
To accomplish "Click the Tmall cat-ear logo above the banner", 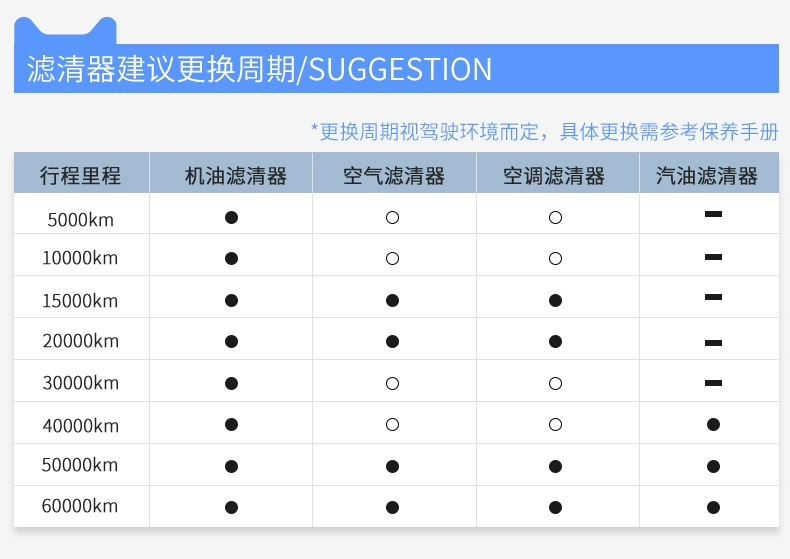I will 65,30.
